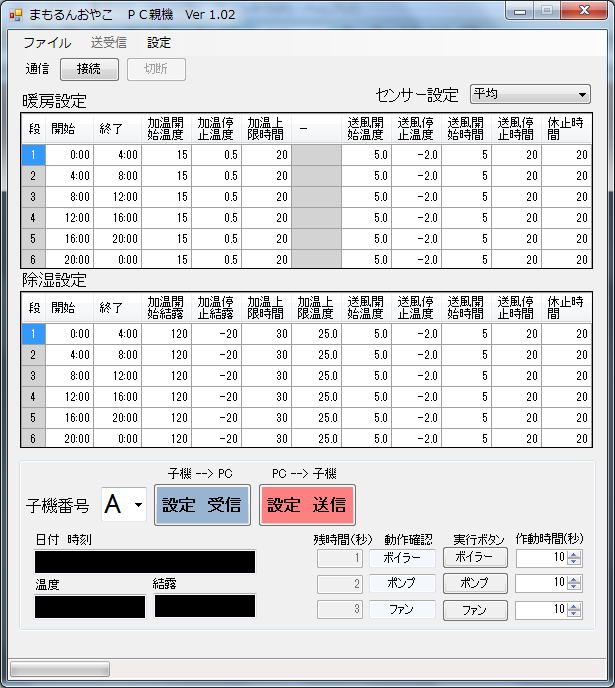Click 暖房設定 row 3 送風停止温度 cell -2.0
615x688 pixels.
[416, 197]
